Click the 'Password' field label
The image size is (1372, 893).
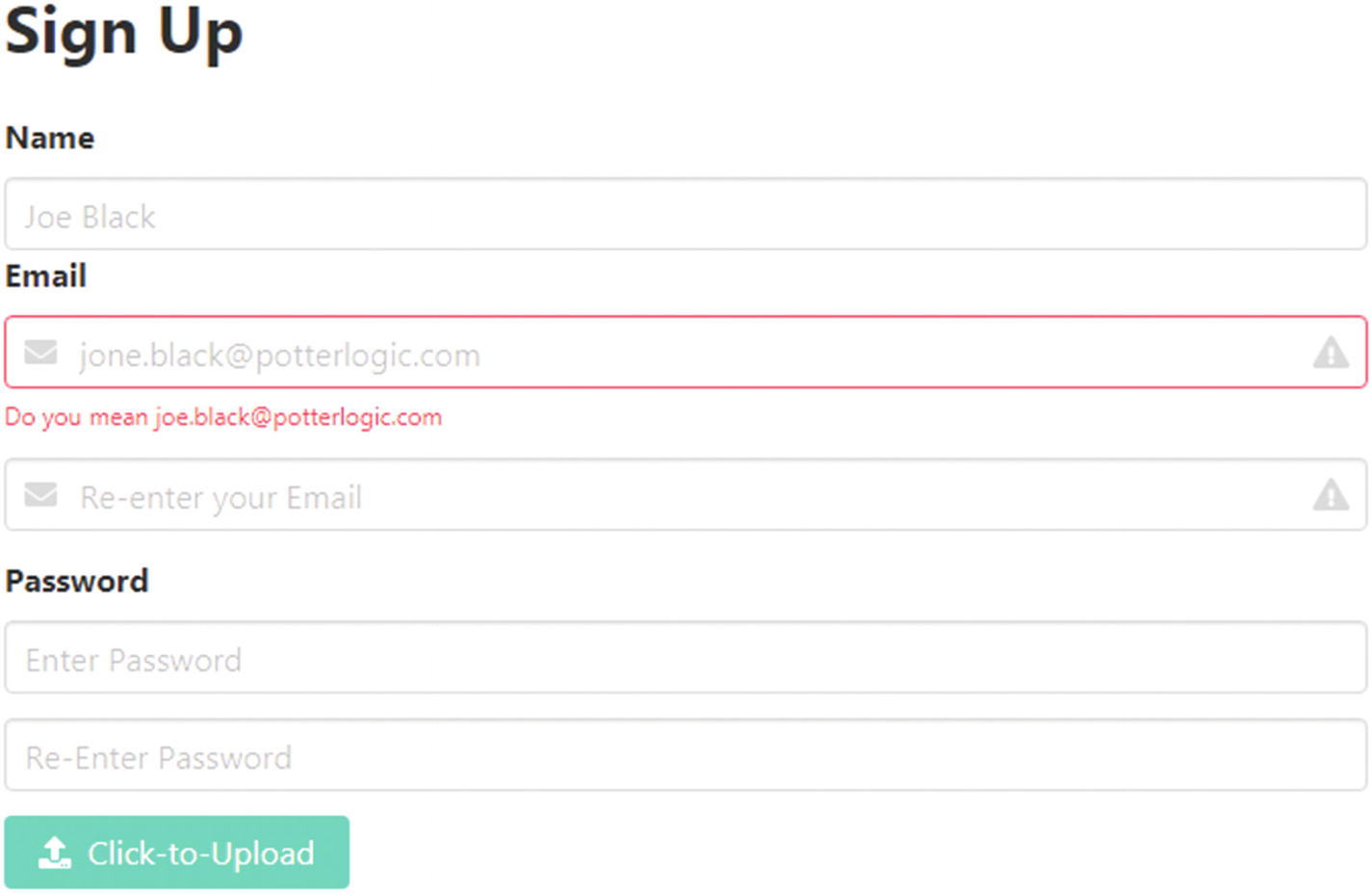pyautogui.click(x=77, y=581)
